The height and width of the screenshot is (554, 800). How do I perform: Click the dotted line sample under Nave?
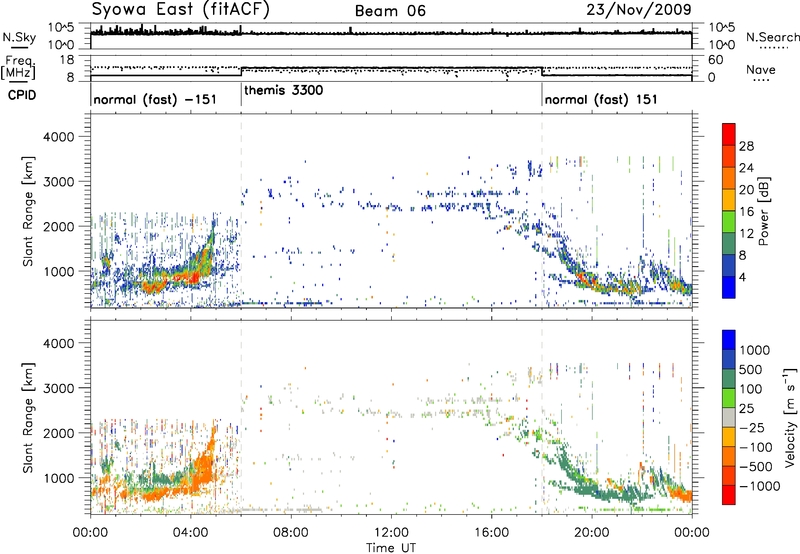[761, 80]
